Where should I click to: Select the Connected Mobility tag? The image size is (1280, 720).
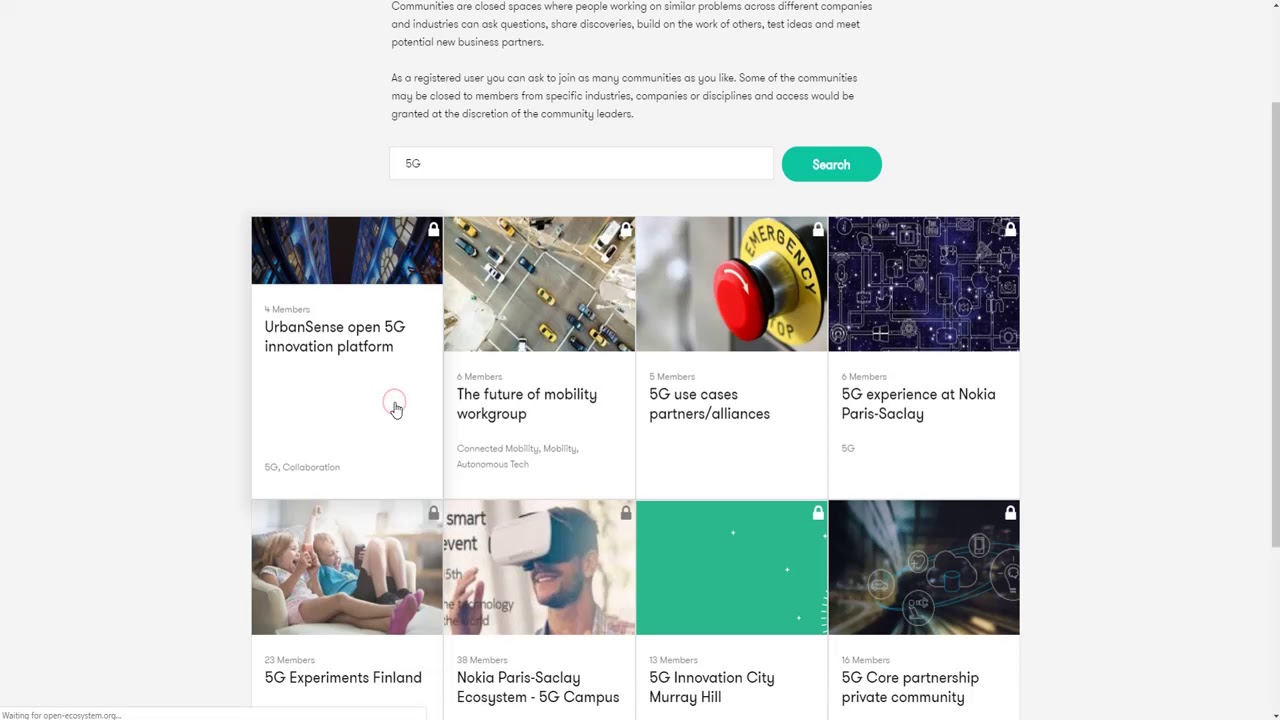[497, 449]
